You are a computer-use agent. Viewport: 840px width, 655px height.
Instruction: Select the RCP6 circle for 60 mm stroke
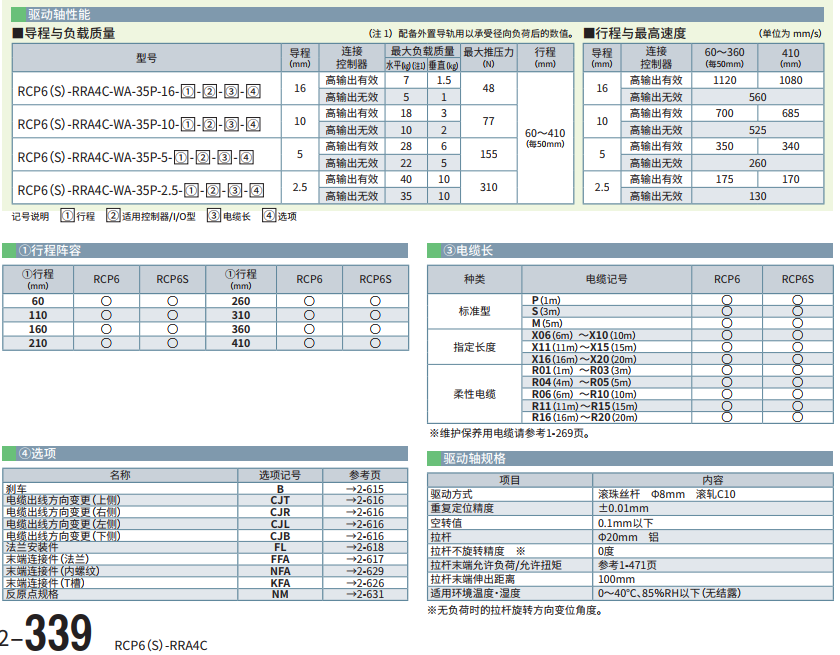pyautogui.click(x=105, y=301)
